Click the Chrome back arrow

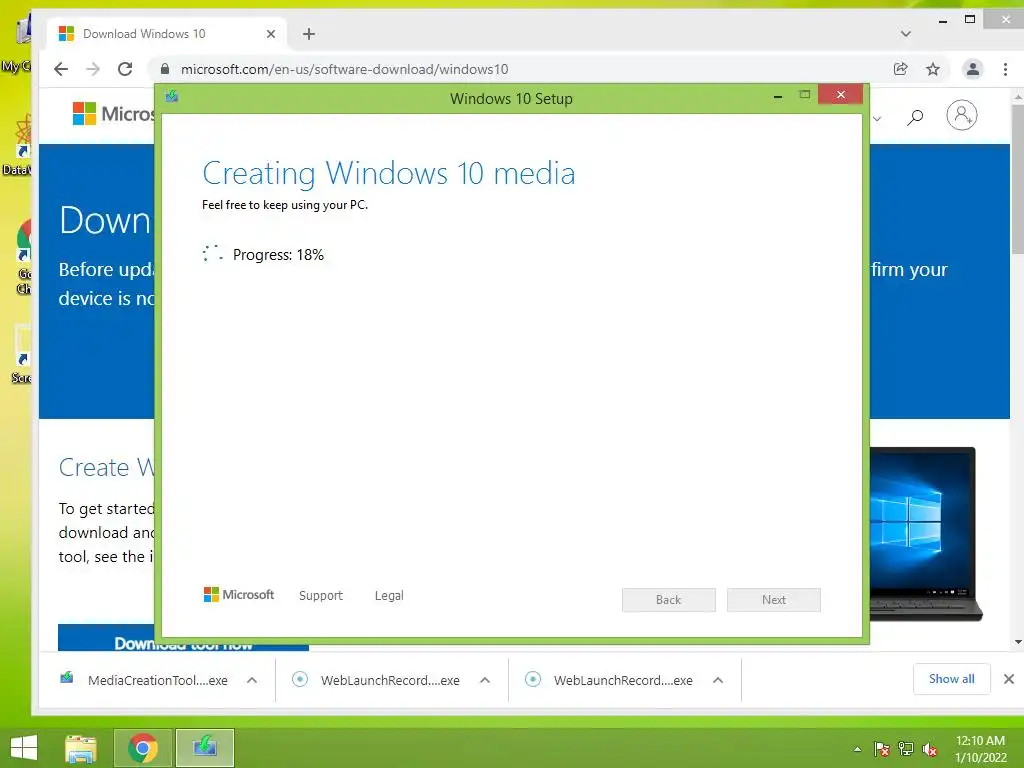61,69
